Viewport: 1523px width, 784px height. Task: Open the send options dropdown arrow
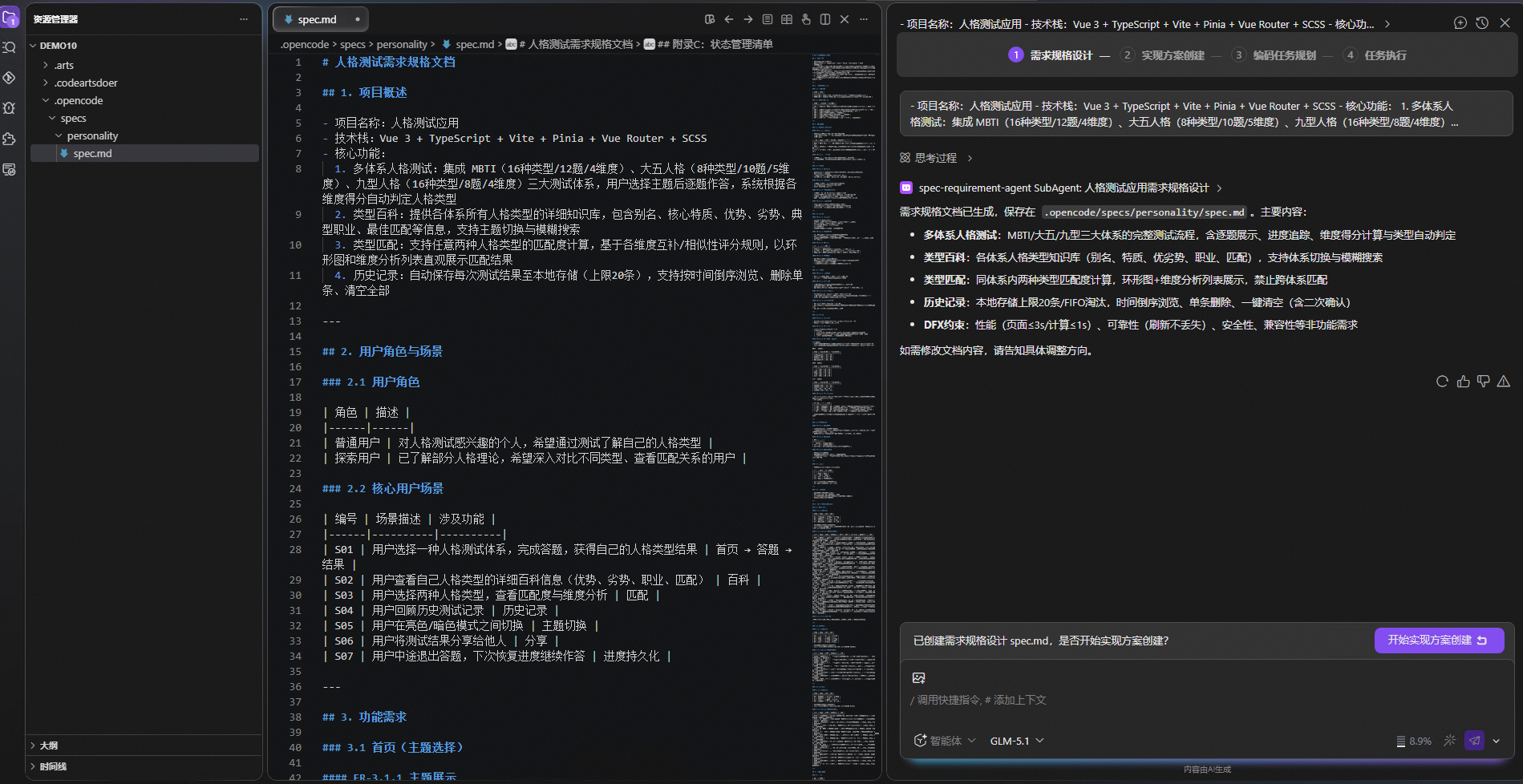(x=1497, y=741)
